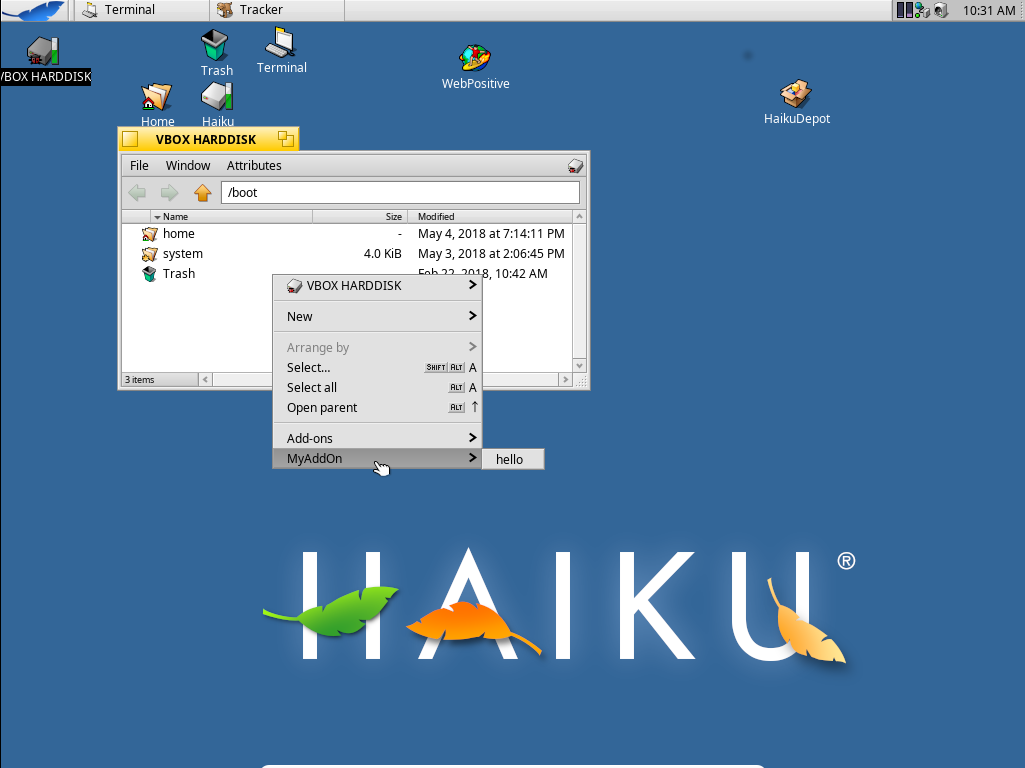The image size is (1025, 768).
Task: Select the system folder in the file list
Action: 173,254
